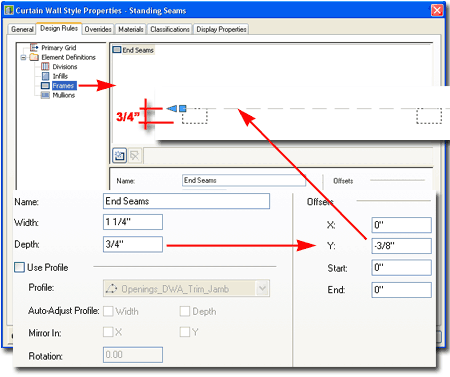
Task: Toggle Auto-Adjust Profile Depth checkbox
Action: 185,311
